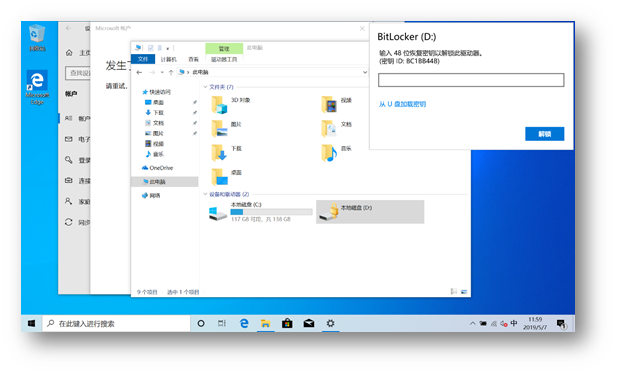Screen dimensions: 617x374
Task: Collapse the 设备和驱动器 (2) group chevron
Action: click(x=205, y=194)
